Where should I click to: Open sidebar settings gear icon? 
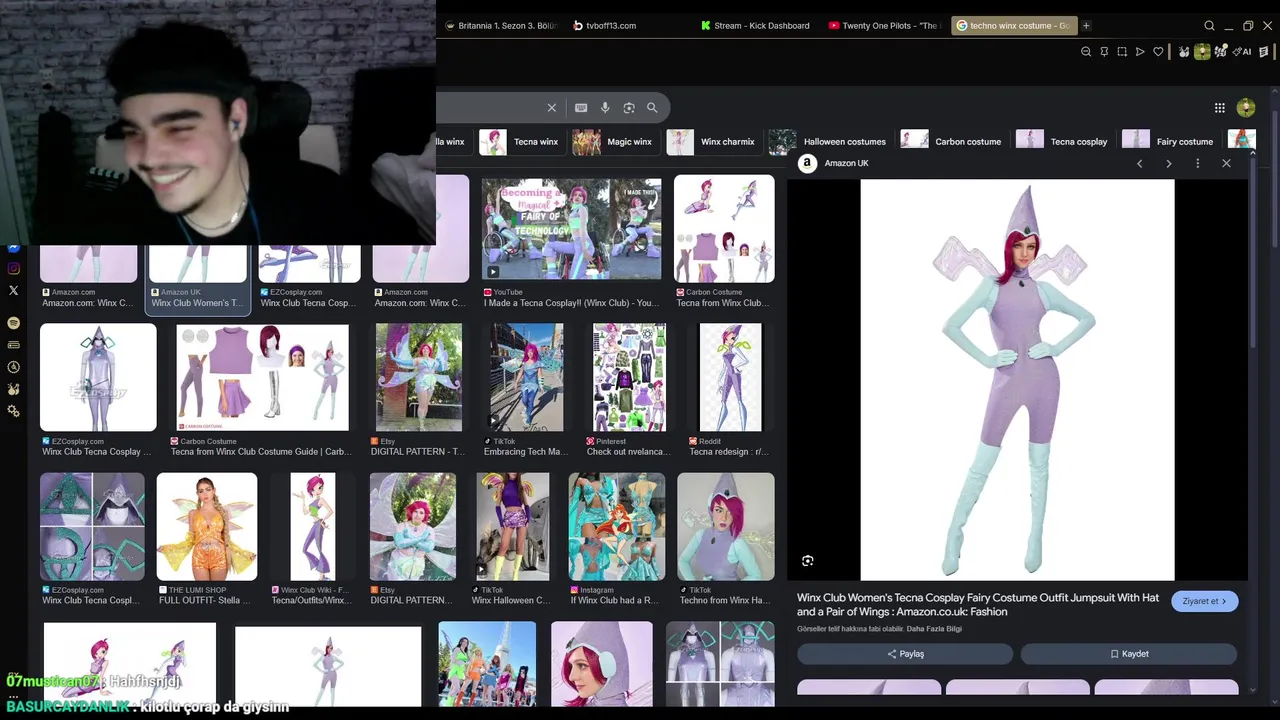[x=13, y=411]
